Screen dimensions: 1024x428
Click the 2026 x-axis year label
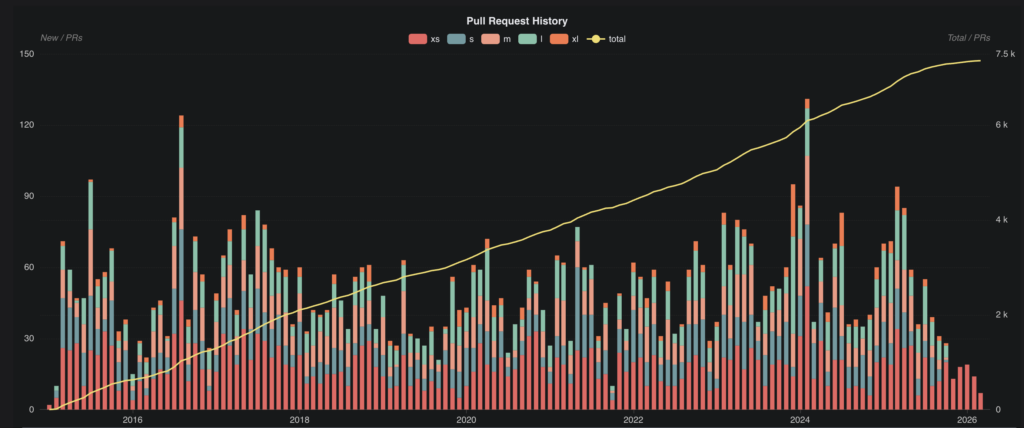point(966,420)
